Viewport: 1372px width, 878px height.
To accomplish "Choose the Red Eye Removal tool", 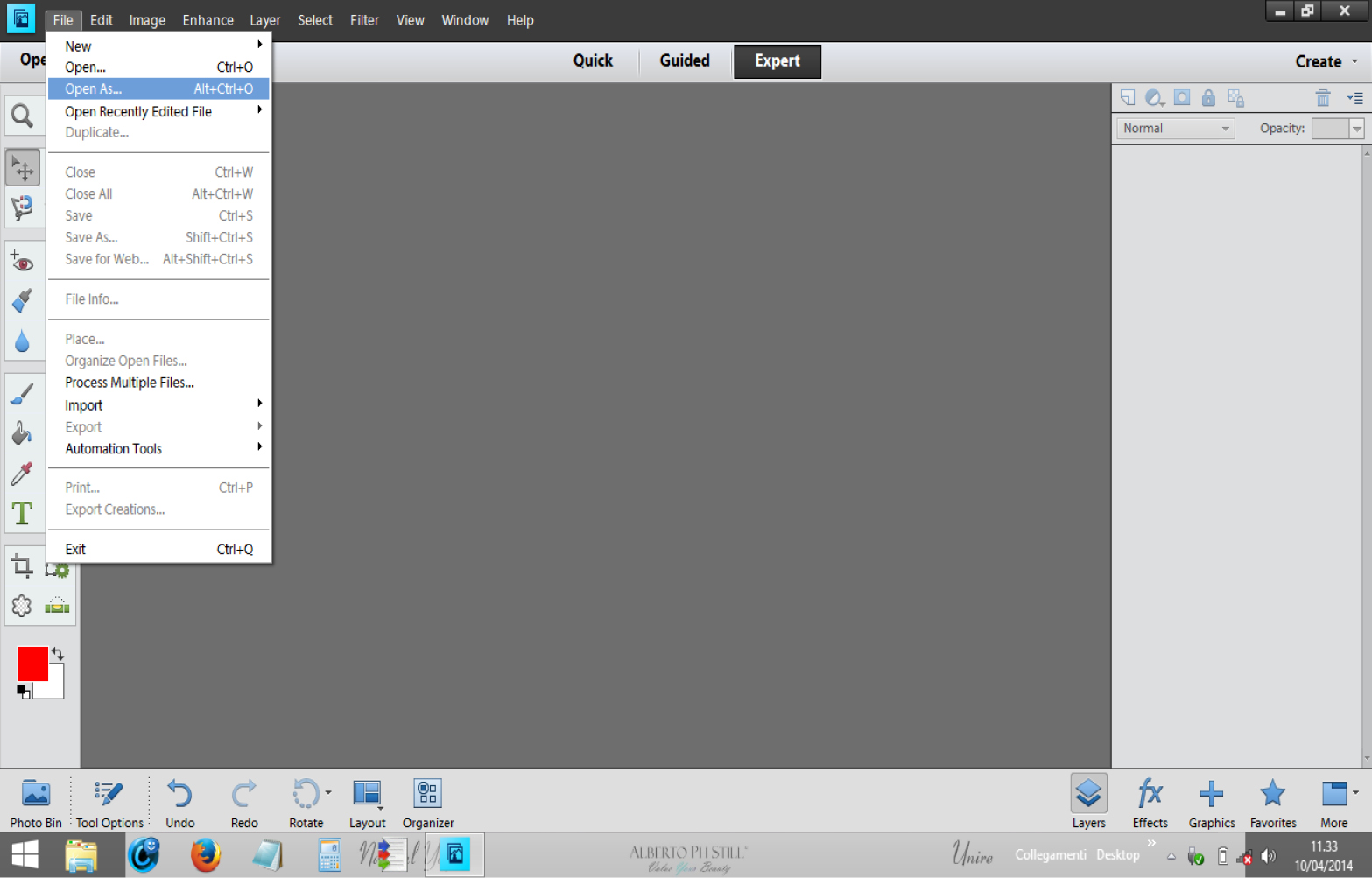I will (x=22, y=261).
